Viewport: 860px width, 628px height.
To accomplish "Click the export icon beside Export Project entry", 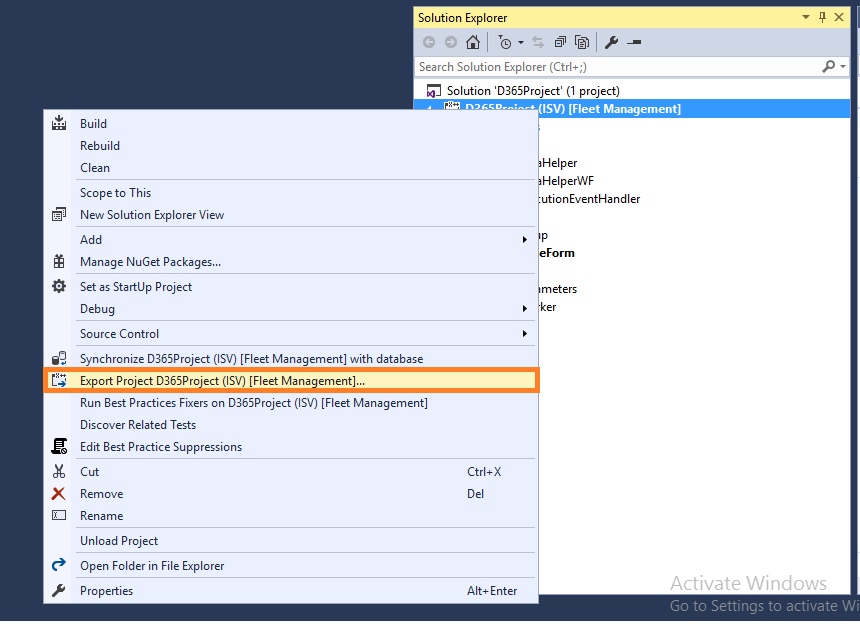I will click(x=58, y=380).
